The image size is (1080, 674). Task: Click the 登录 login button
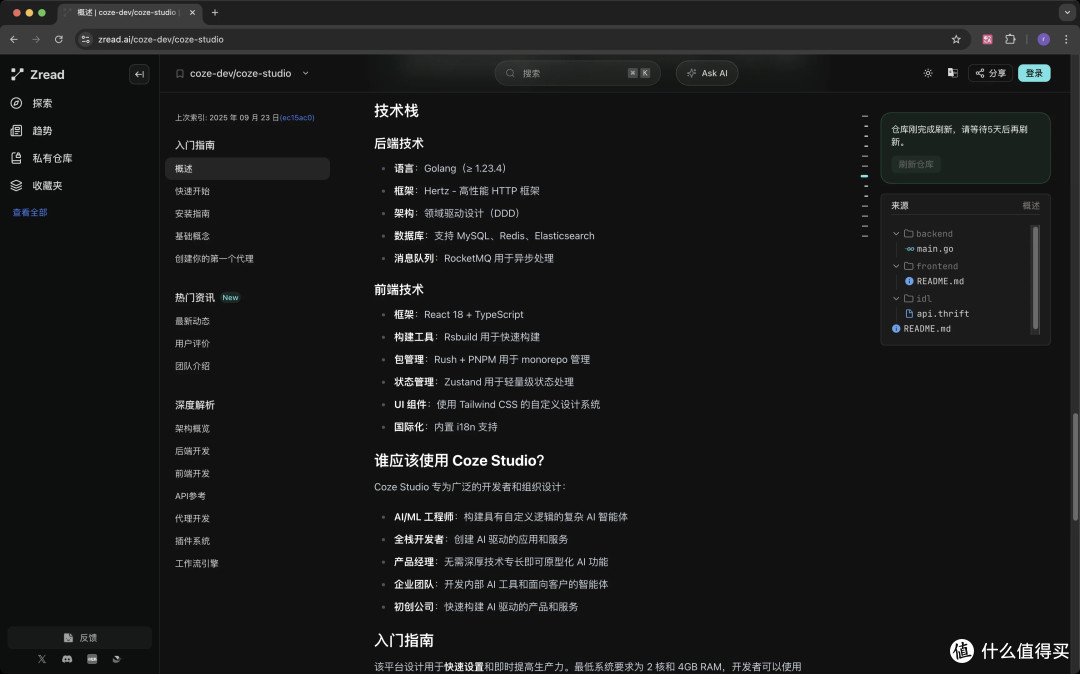[x=1034, y=73]
